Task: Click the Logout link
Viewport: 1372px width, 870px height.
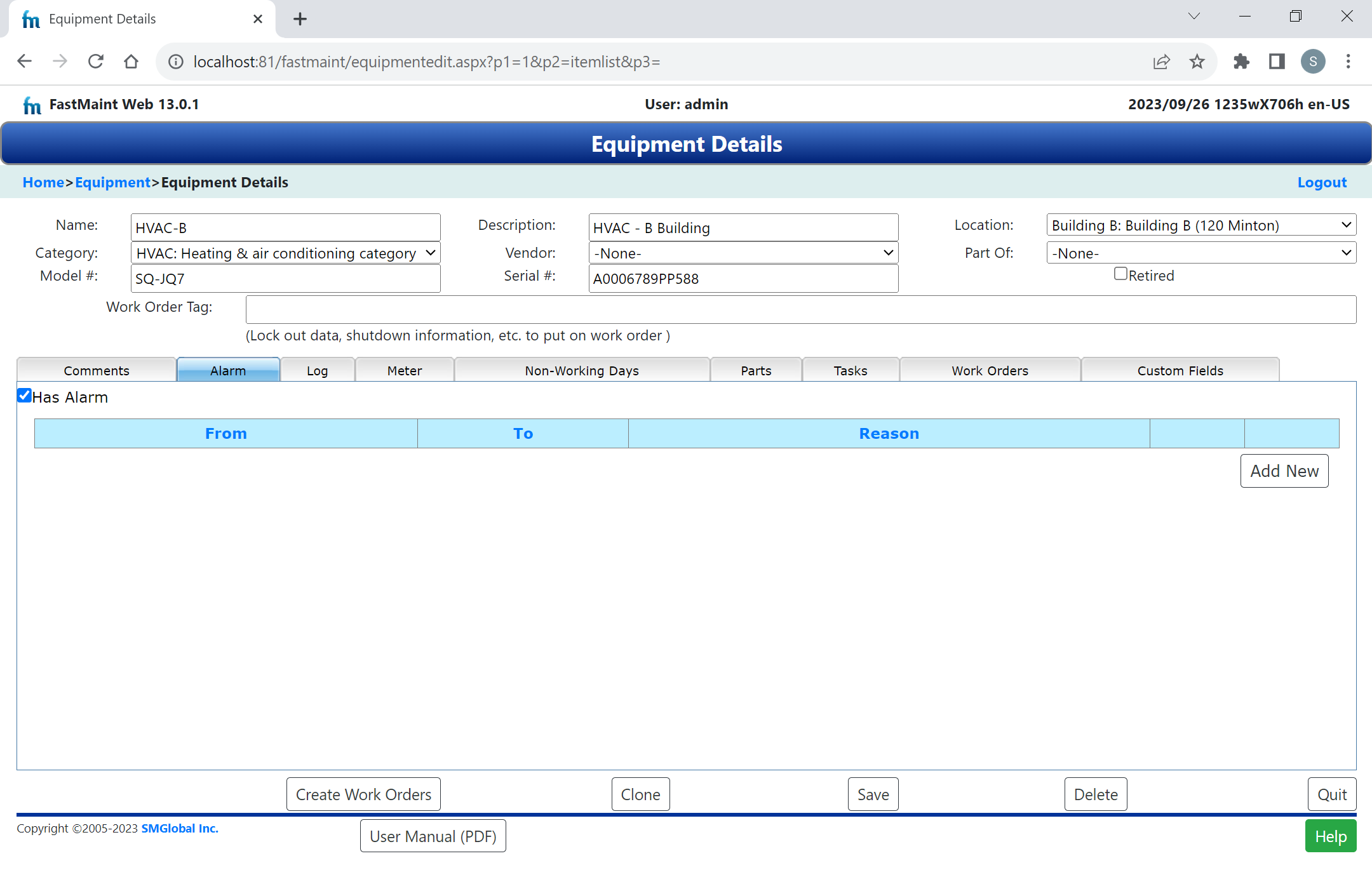Action: (x=1322, y=182)
